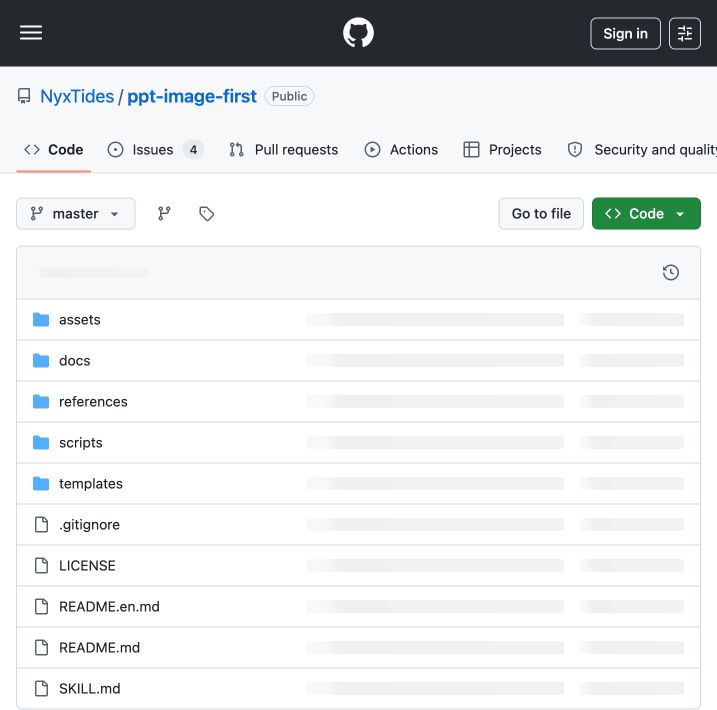Open appearance settings sliders icon

pos(685,33)
